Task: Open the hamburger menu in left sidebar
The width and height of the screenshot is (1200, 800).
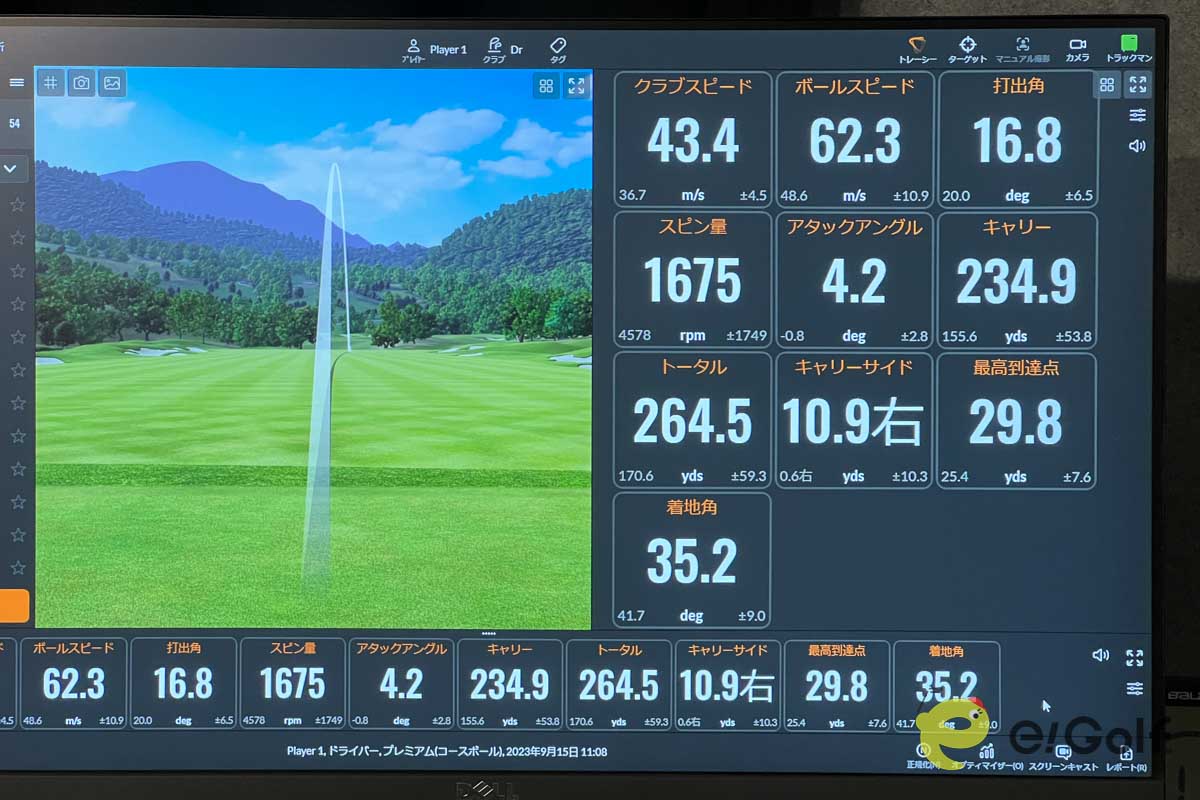Action: click(x=17, y=83)
